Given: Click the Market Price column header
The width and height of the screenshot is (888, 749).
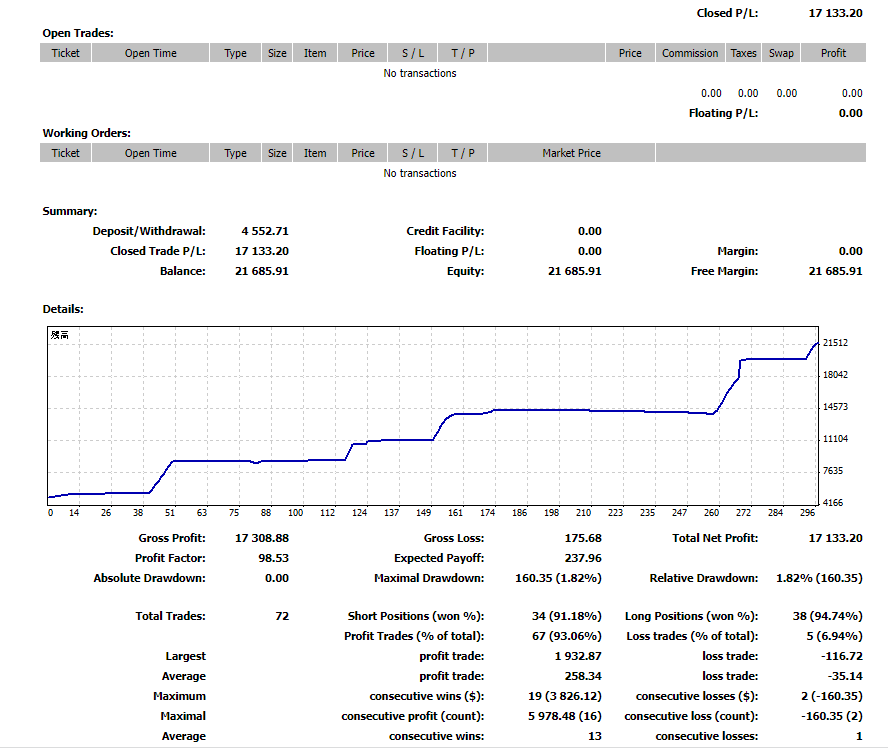Looking at the screenshot, I should (571, 153).
